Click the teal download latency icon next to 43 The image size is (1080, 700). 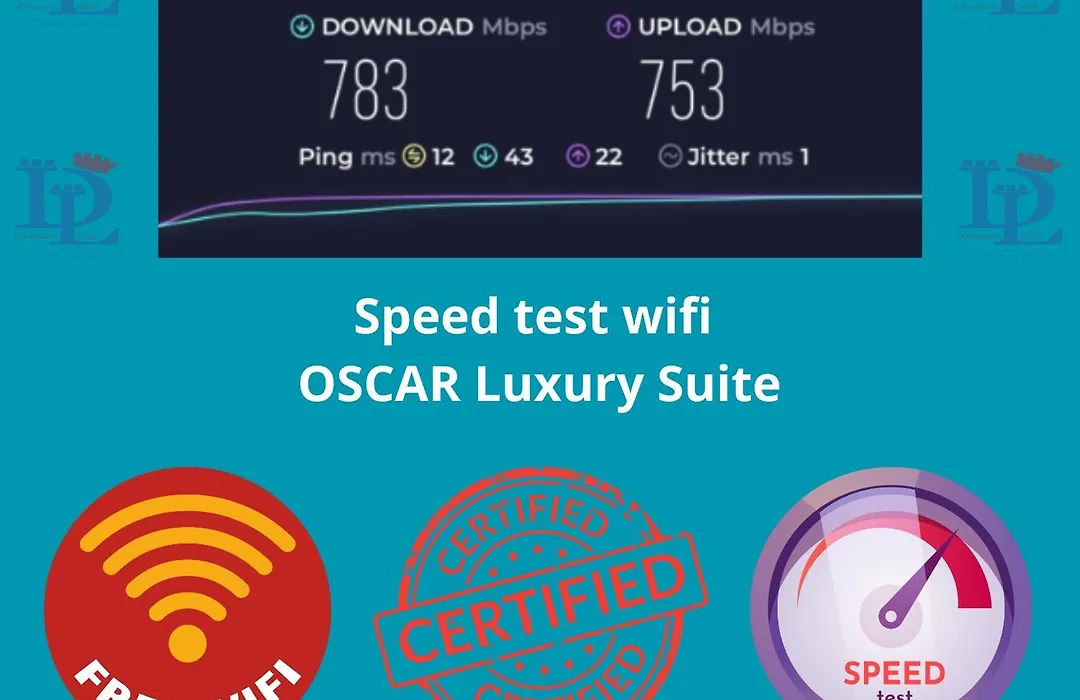pos(486,156)
